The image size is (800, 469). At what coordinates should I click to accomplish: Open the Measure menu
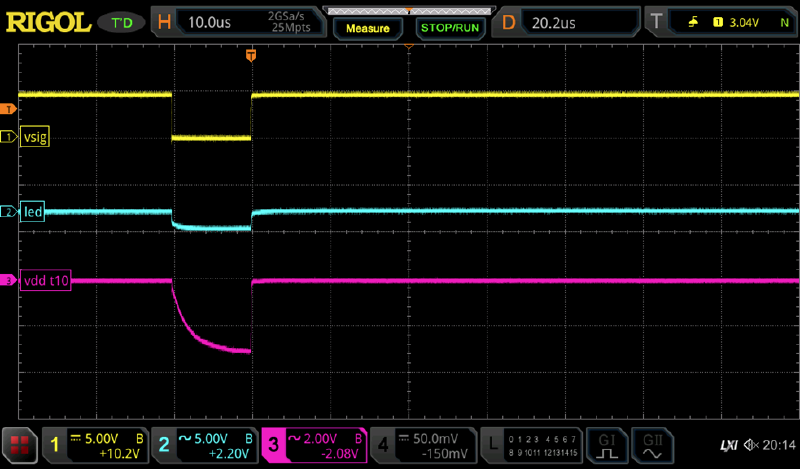click(367, 28)
